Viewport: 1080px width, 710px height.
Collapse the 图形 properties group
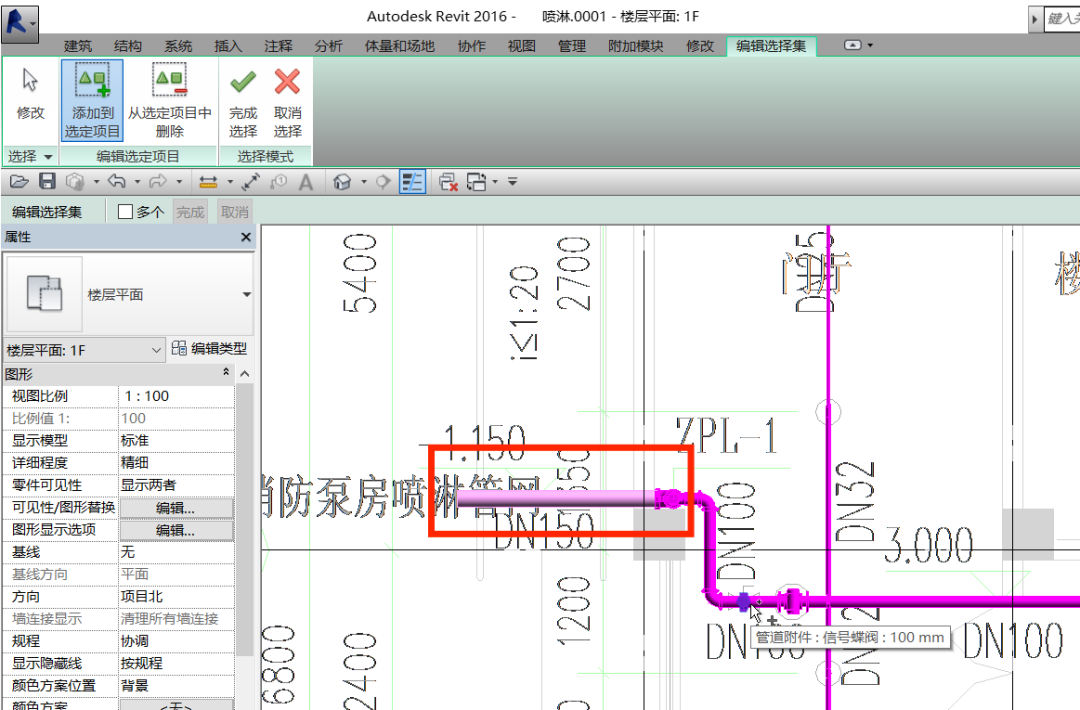point(226,373)
